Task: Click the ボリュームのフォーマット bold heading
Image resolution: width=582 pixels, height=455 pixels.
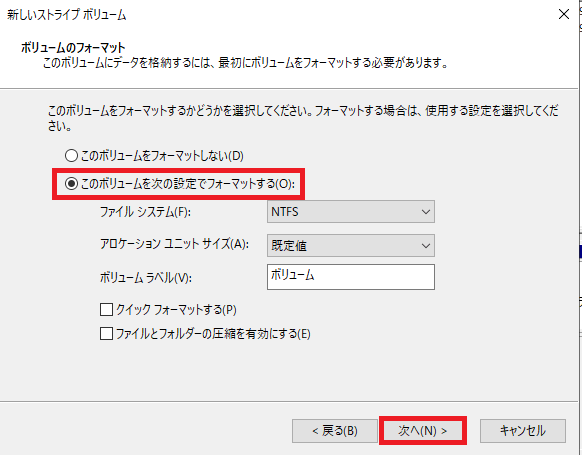Action: point(73,48)
